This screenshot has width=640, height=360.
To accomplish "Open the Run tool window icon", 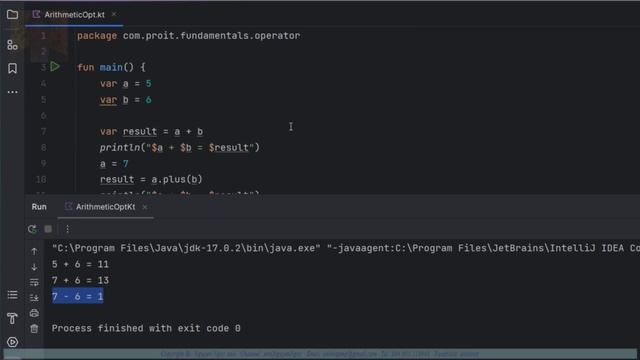I will tap(12, 342).
